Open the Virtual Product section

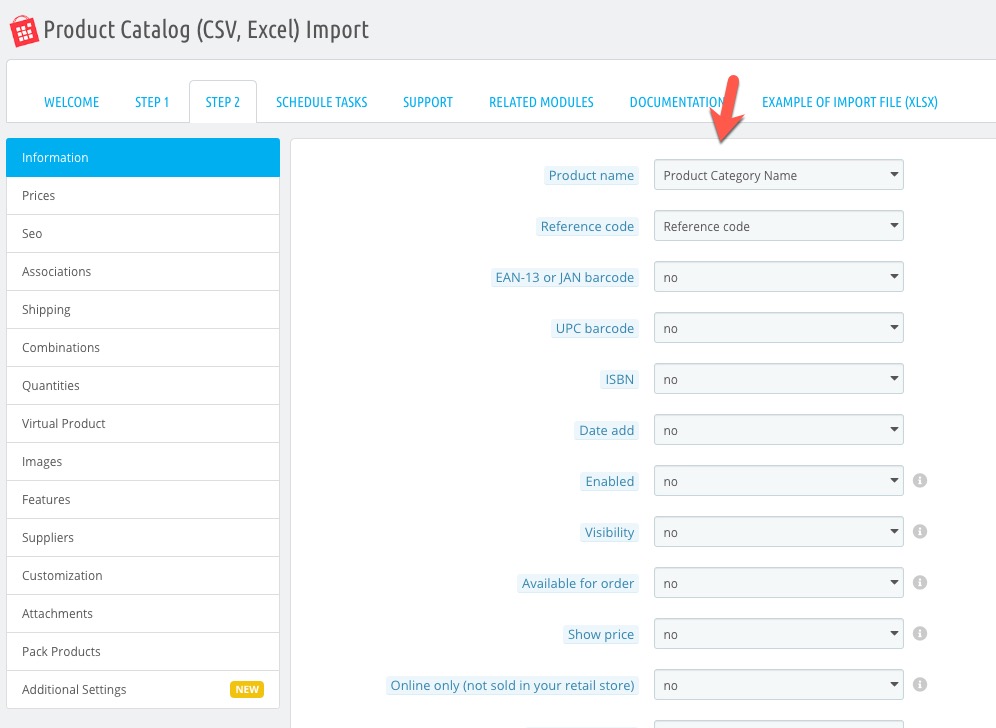tap(143, 424)
